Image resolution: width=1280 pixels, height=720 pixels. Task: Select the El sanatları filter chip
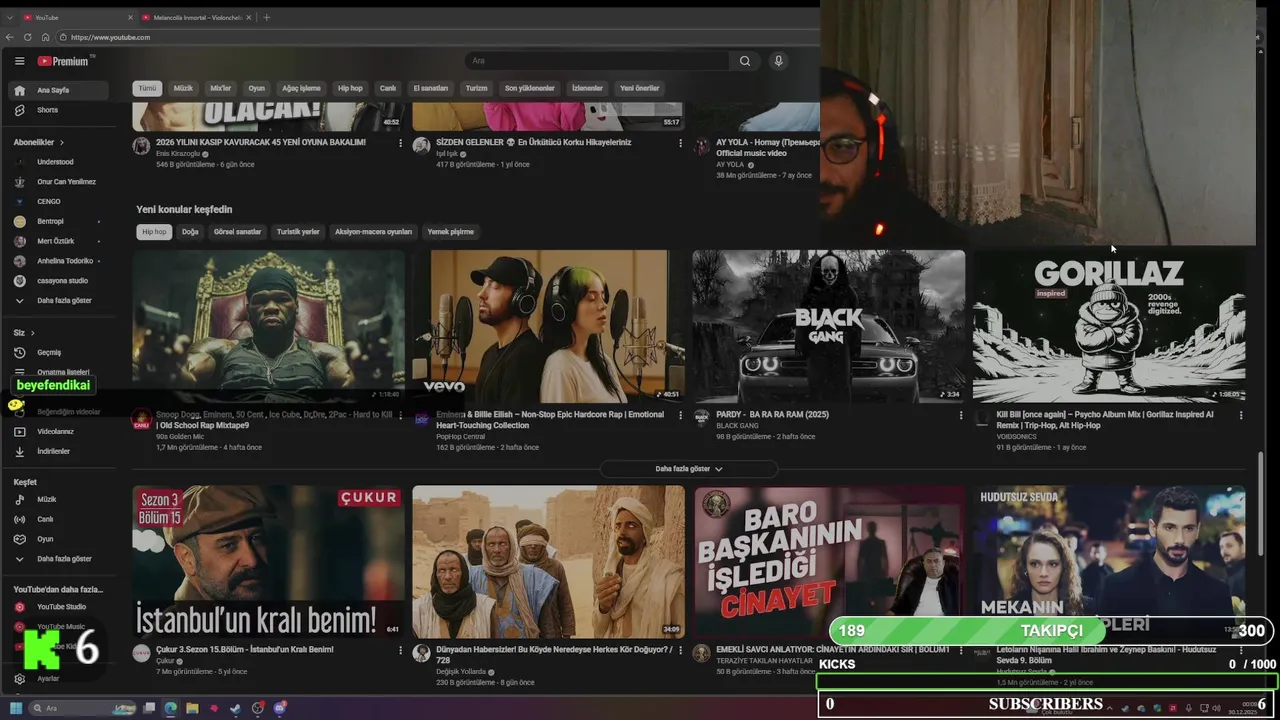pos(431,88)
